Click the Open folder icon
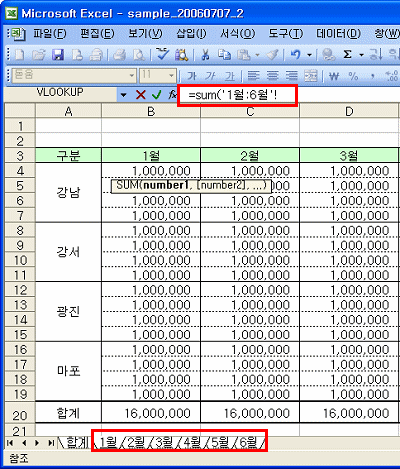This screenshot has height=469, width=400. pyautogui.click(x=39, y=55)
